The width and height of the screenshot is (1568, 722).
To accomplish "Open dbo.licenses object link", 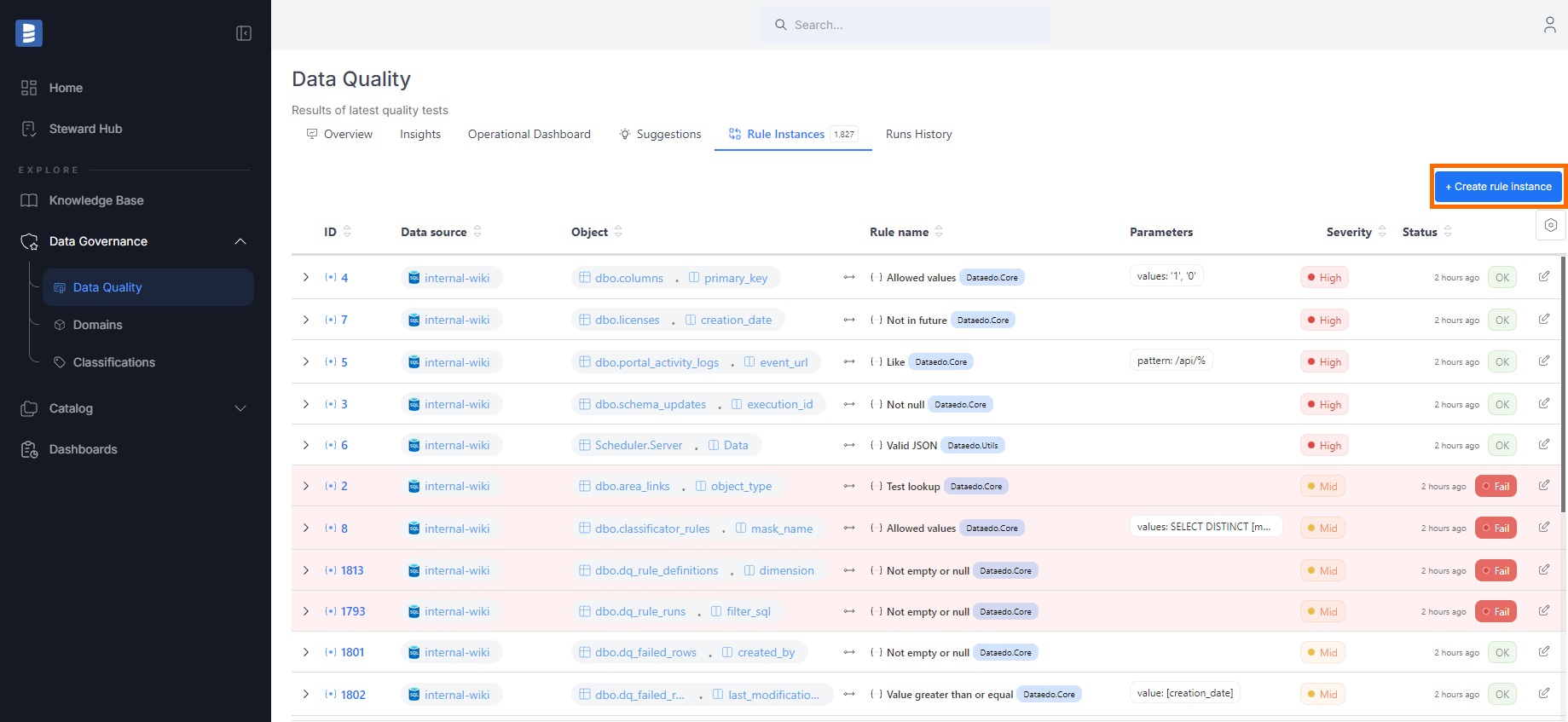I will [628, 320].
